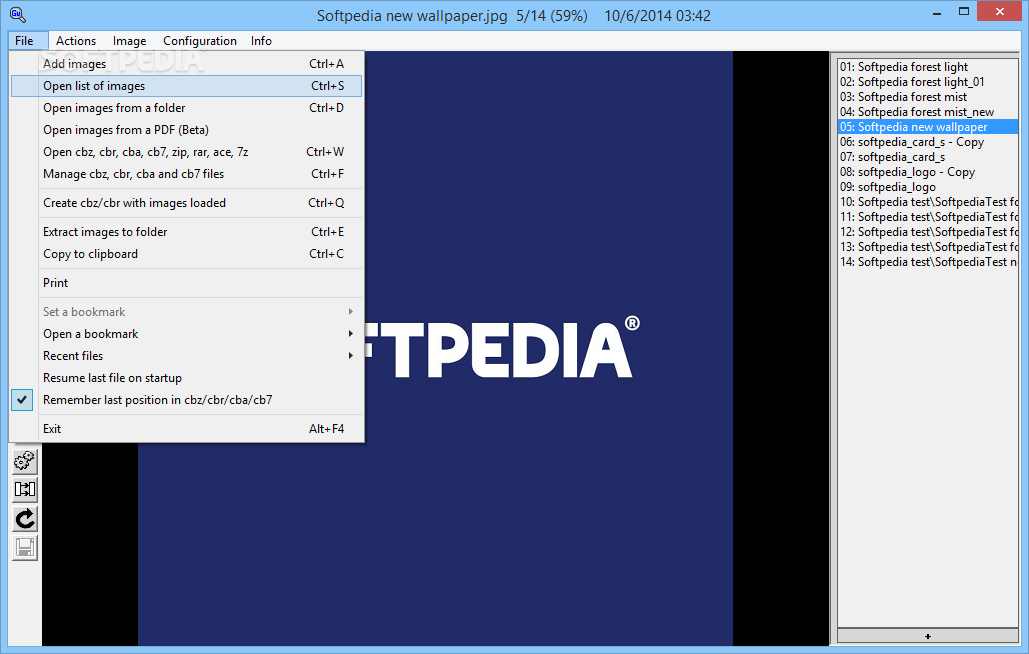Select list entry 11: Softpedia test
This screenshot has width=1029, height=654.
click(928, 217)
